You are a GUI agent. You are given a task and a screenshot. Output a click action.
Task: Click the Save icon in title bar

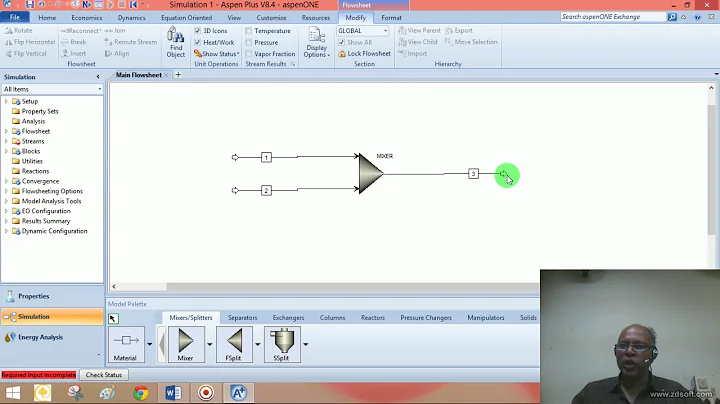point(29,5)
